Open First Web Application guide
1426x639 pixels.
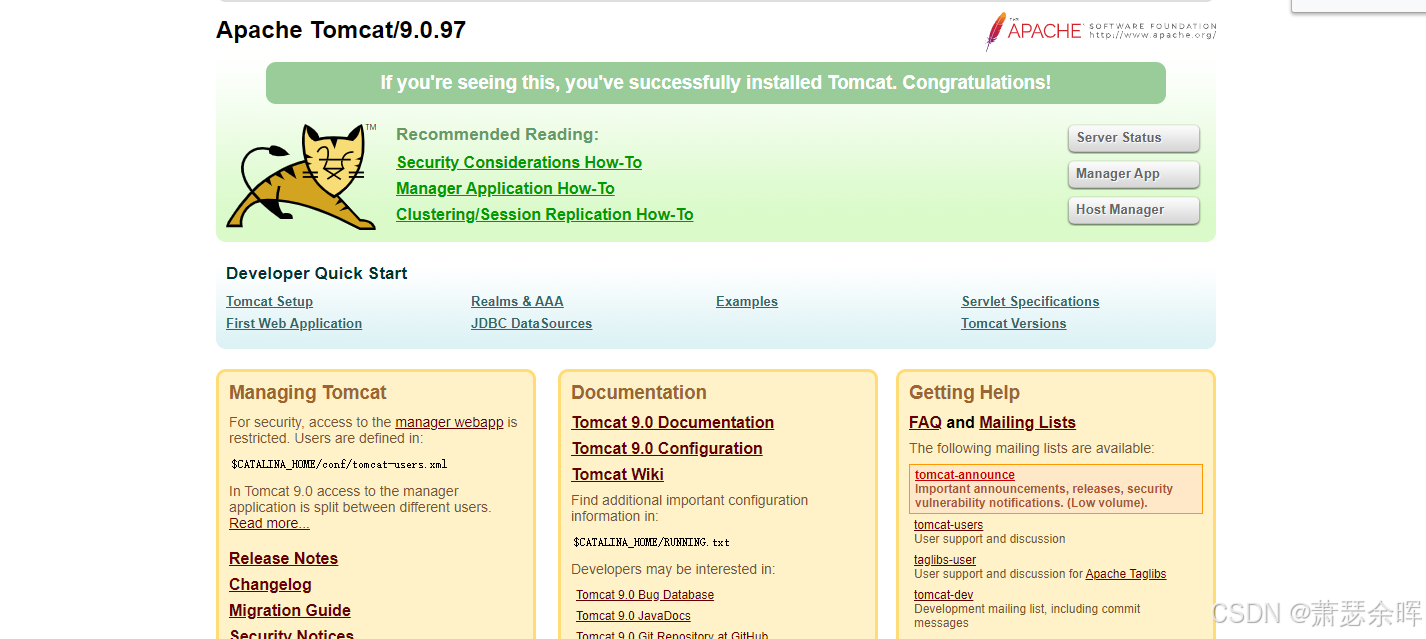pyautogui.click(x=294, y=323)
